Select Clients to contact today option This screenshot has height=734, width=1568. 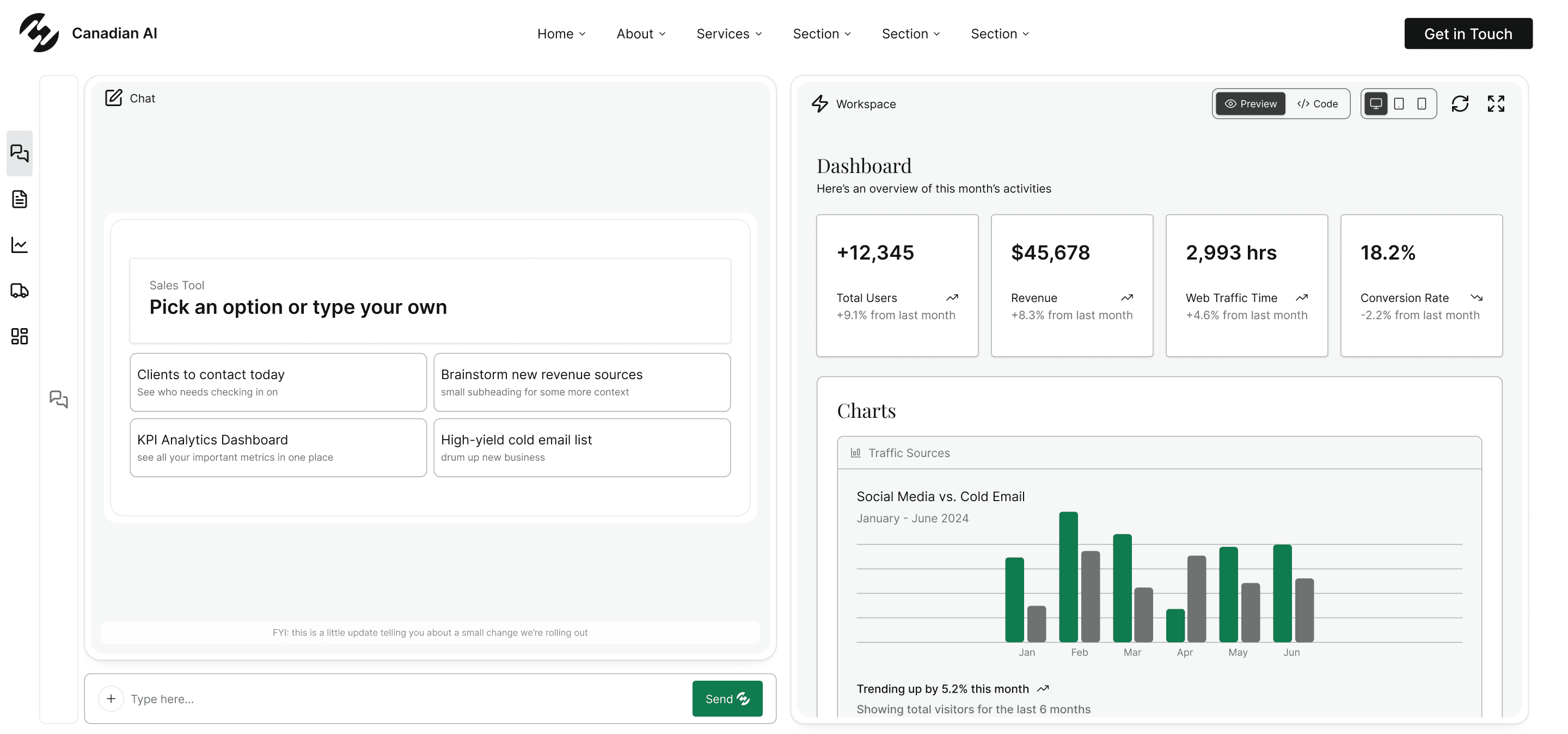278,383
